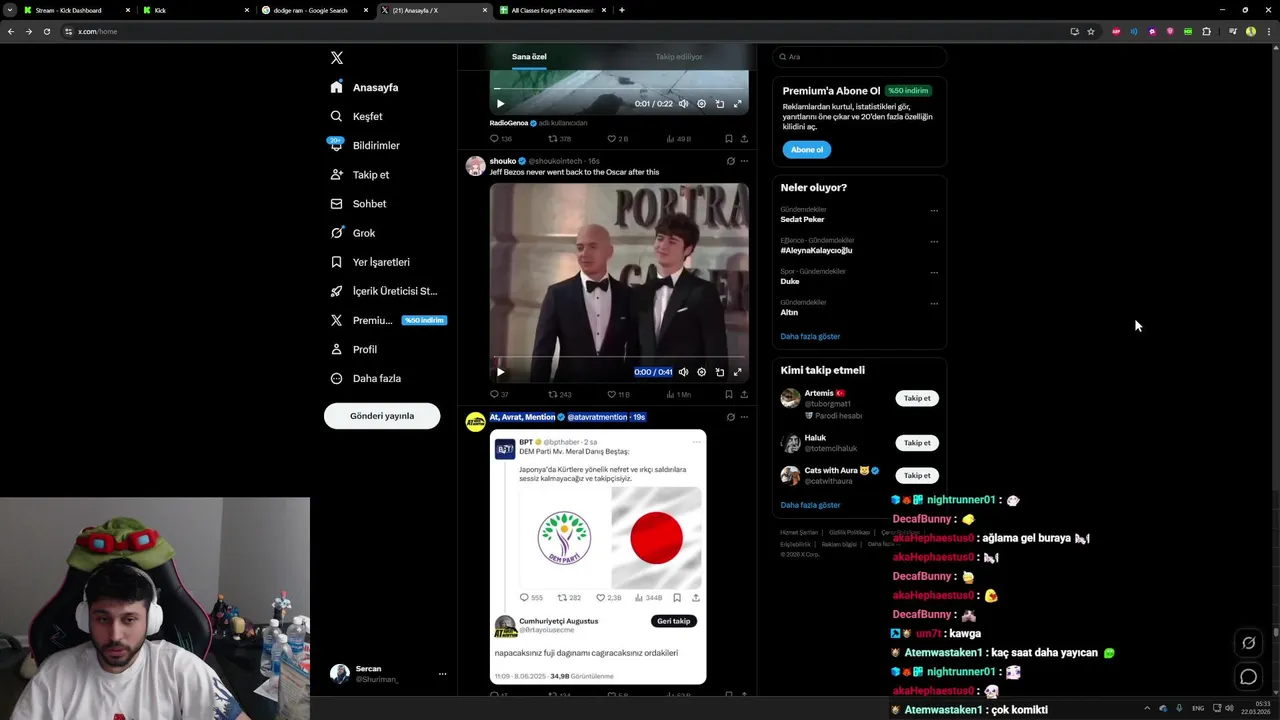Click Daha fazla göster under trends
The height and width of the screenshot is (720, 1280).
coord(810,337)
